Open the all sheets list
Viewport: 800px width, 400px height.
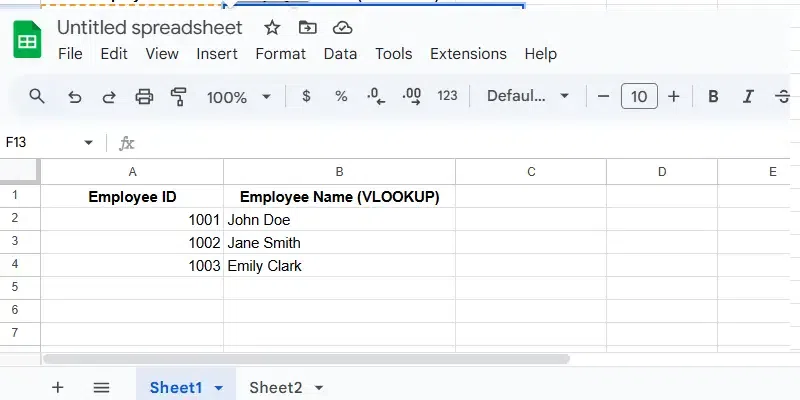(x=102, y=388)
